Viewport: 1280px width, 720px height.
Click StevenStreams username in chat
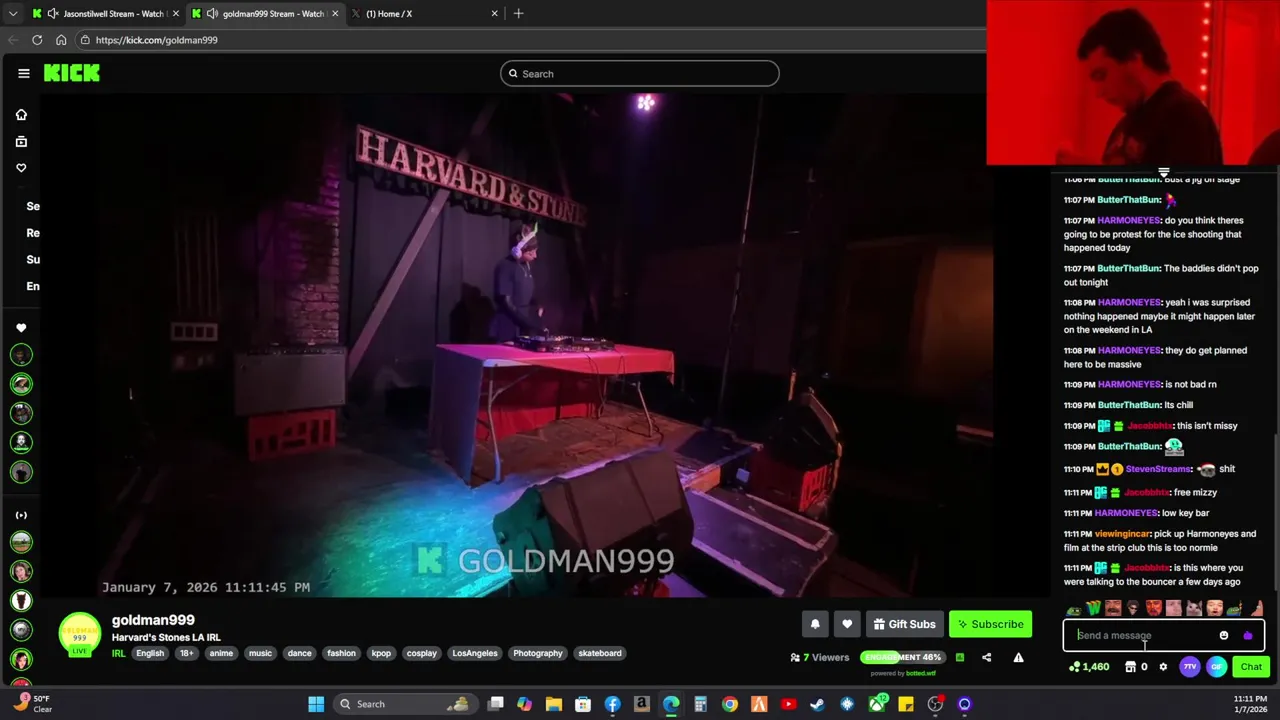coord(1159,469)
